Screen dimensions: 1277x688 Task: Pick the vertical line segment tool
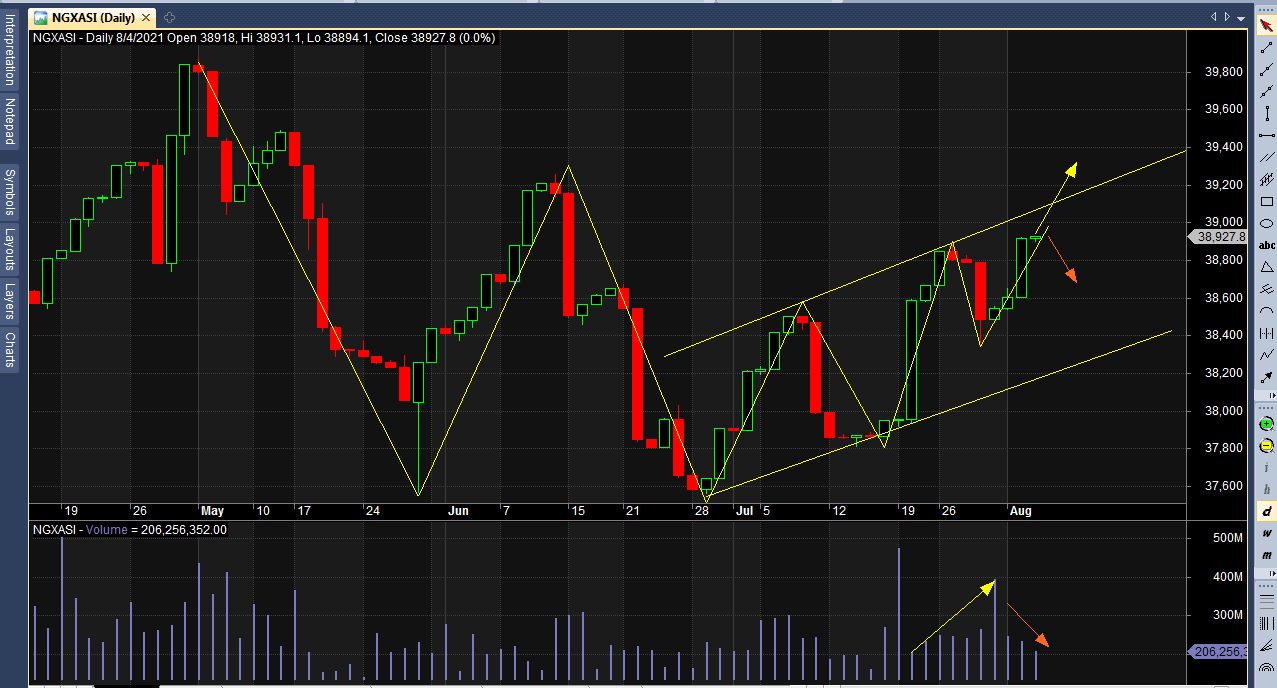(1266, 114)
